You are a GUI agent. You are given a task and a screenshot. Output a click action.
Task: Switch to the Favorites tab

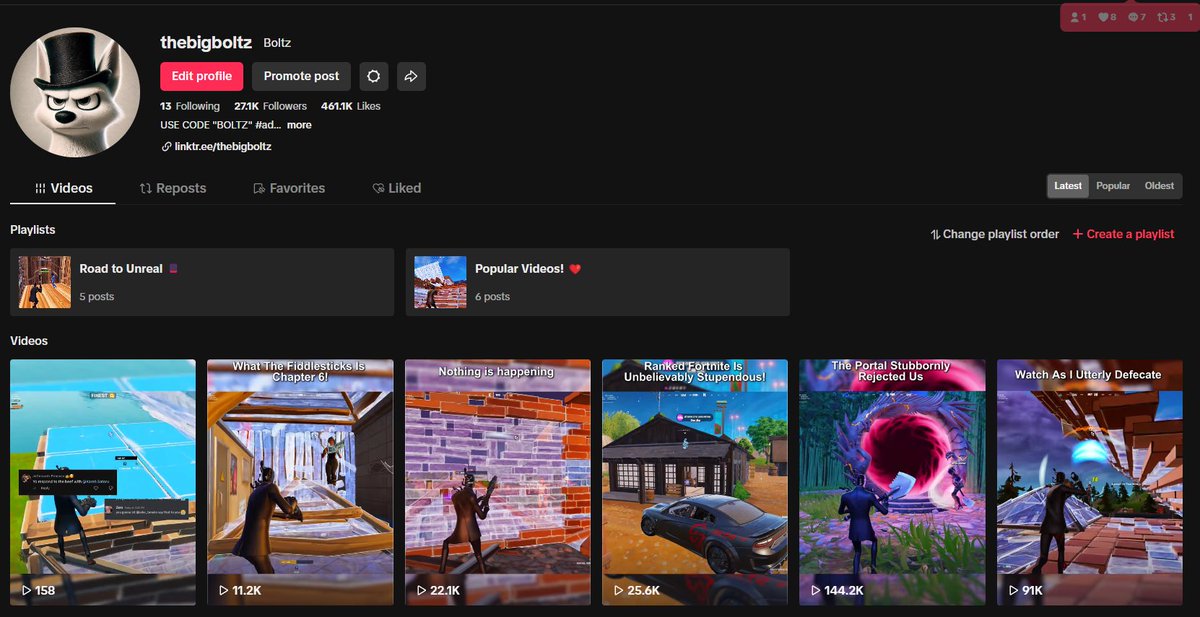pos(289,188)
